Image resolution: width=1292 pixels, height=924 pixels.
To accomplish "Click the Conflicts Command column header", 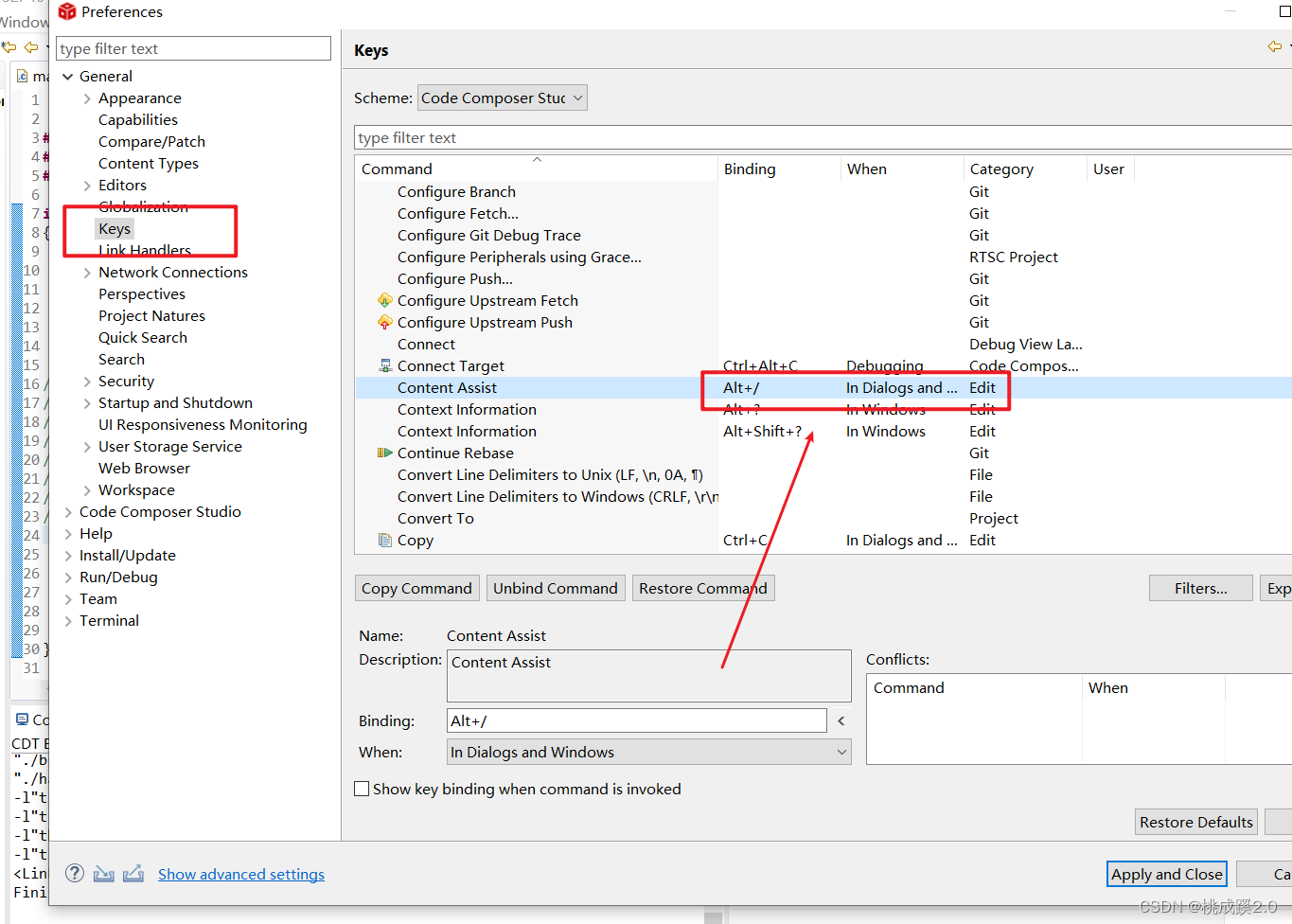I will 974,687.
